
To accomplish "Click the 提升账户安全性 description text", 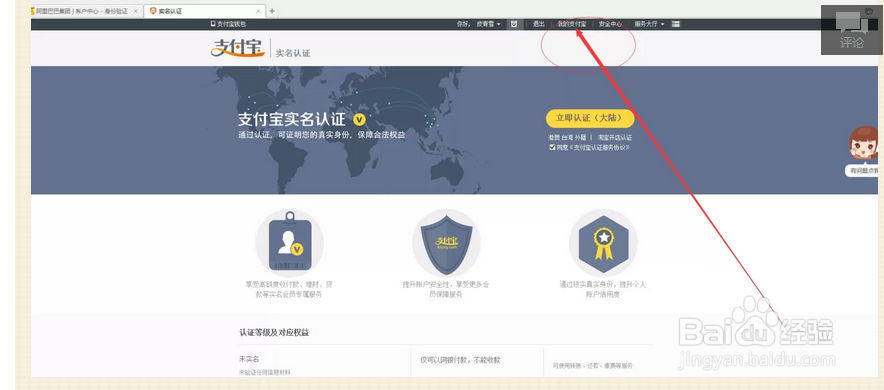I will click(x=446, y=289).
